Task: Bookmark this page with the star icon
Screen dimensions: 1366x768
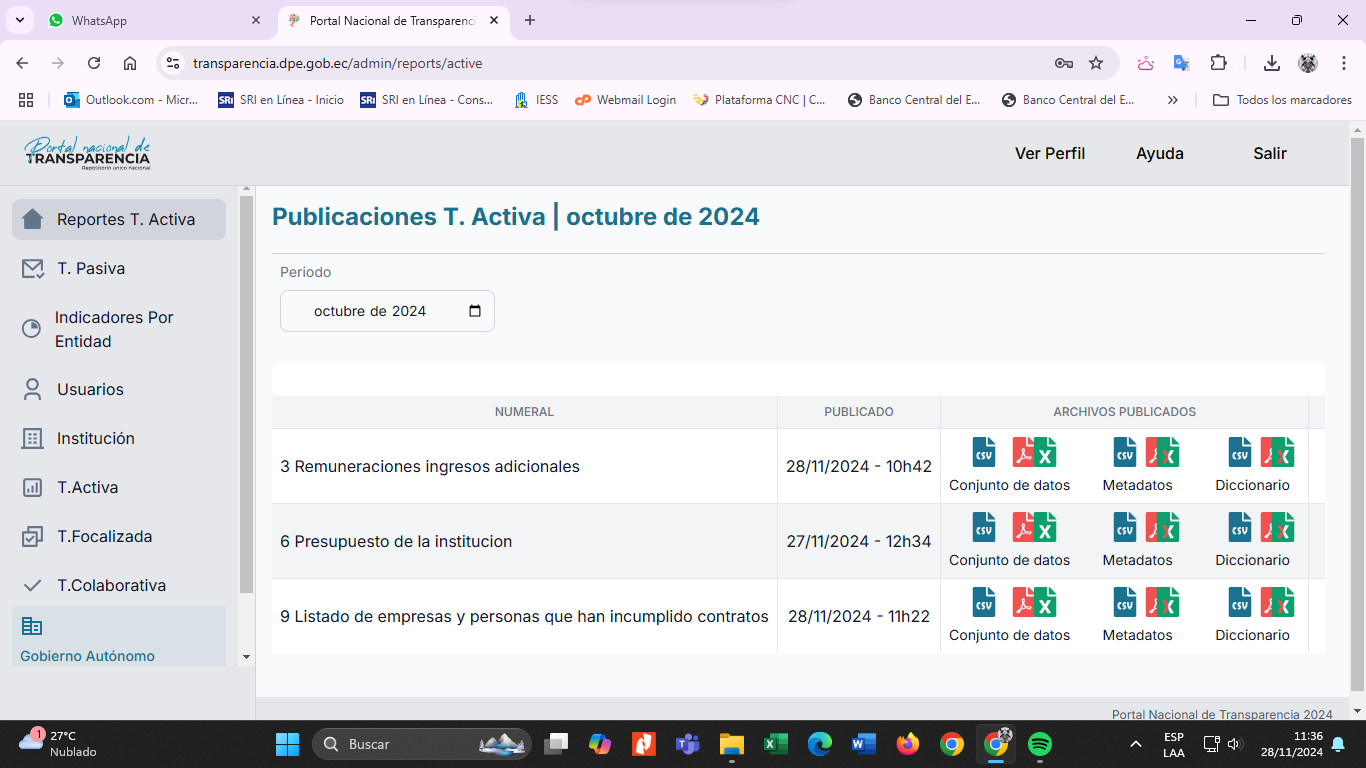Action: tap(1096, 63)
